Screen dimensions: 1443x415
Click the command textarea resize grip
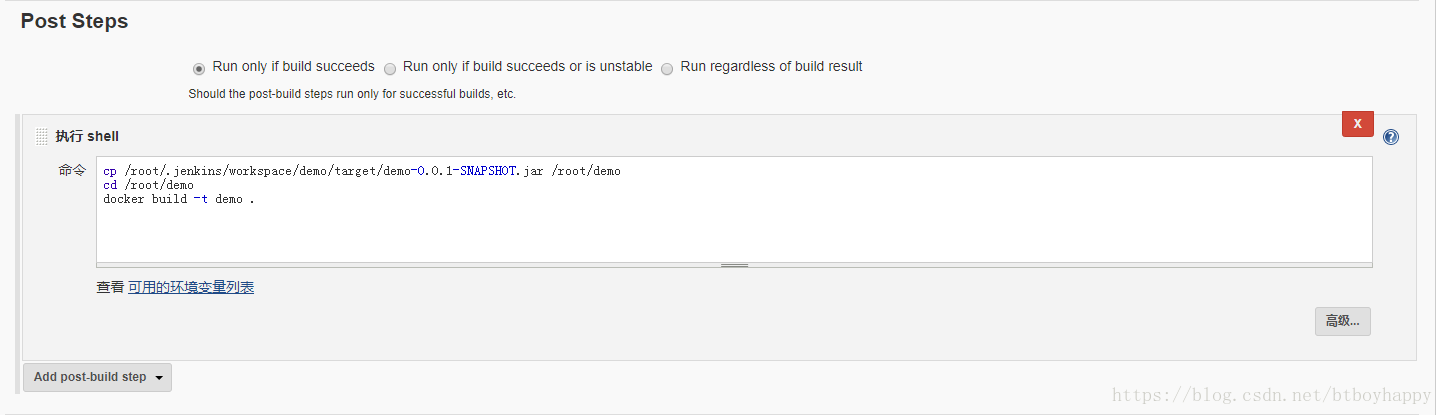click(734, 265)
